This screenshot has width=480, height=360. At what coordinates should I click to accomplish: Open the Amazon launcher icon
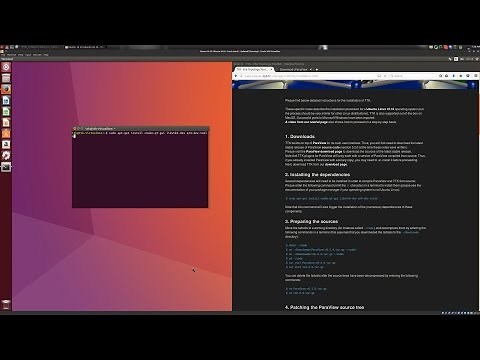point(6,144)
